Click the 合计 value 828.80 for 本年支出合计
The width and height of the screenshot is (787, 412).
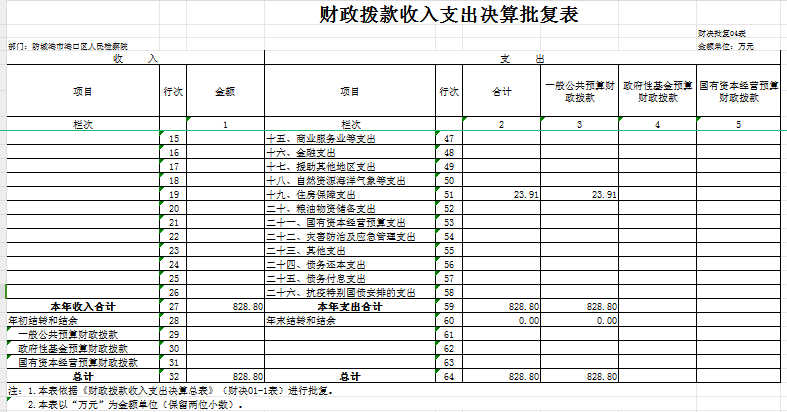coord(501,307)
